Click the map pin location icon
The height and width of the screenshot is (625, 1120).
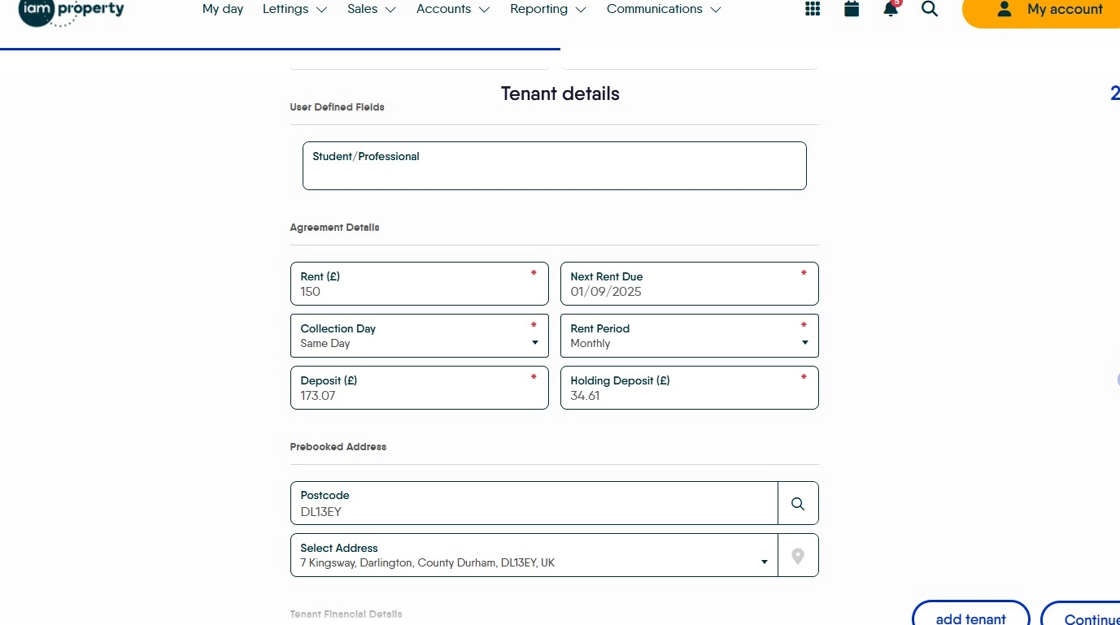pos(797,556)
